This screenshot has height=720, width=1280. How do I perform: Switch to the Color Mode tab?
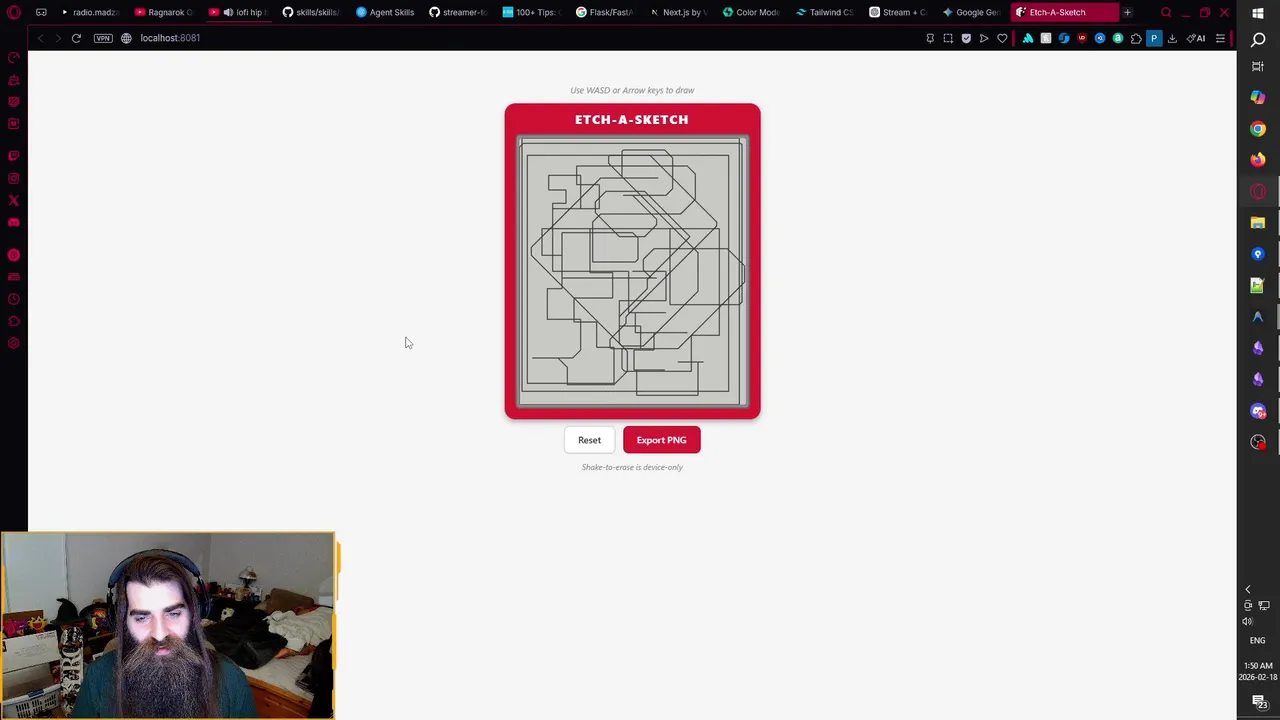coord(752,12)
